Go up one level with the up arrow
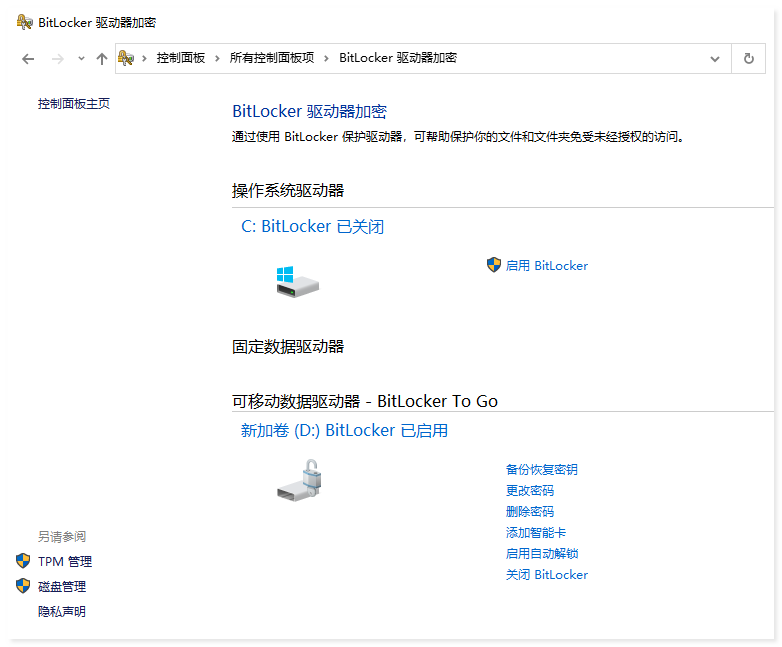This screenshot has height=647, width=782. pyautogui.click(x=102, y=59)
